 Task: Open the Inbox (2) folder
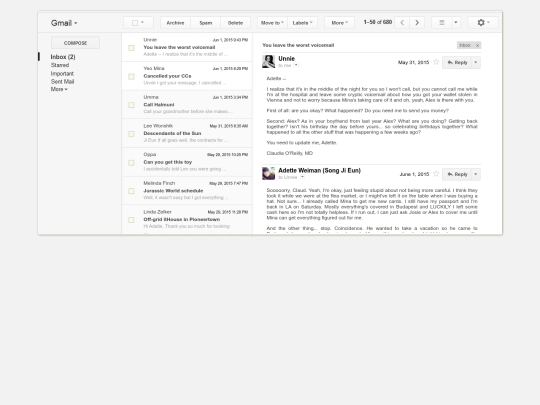tap(63, 57)
